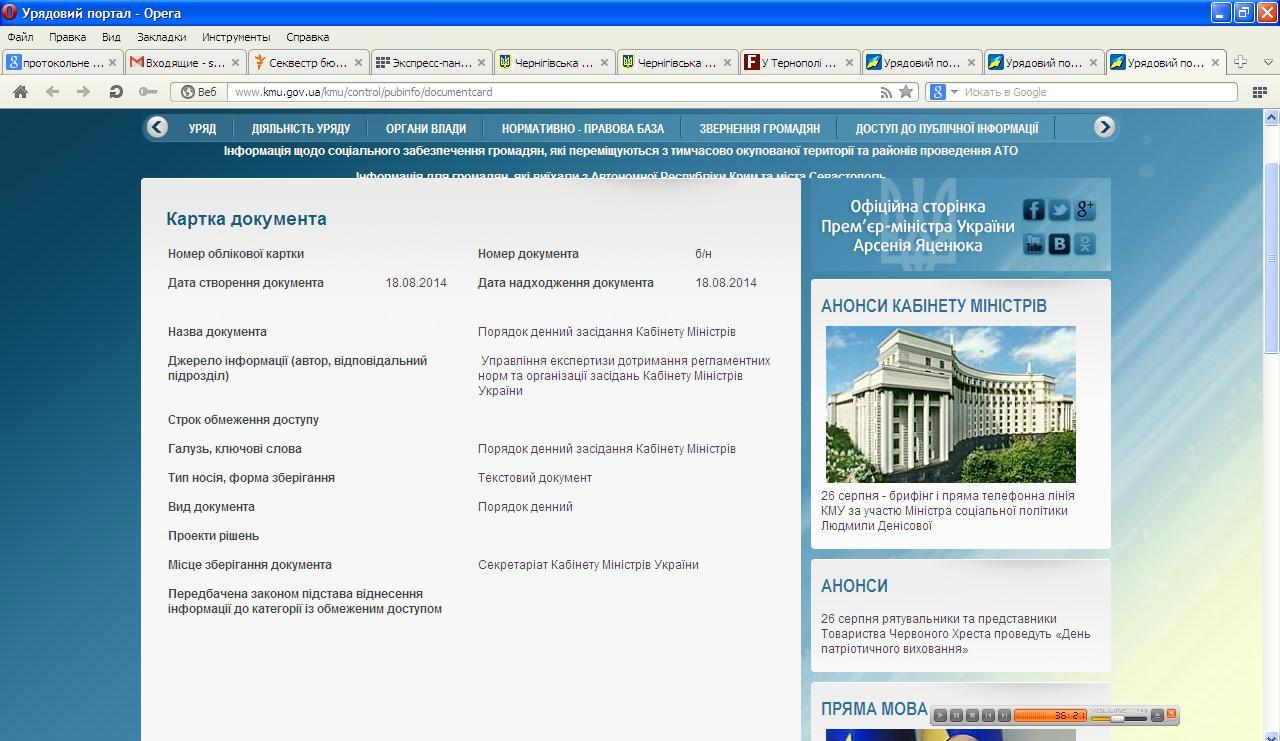Image resolution: width=1280 pixels, height=741 pixels.
Task: Open the Закладки menu
Action: coord(161,37)
